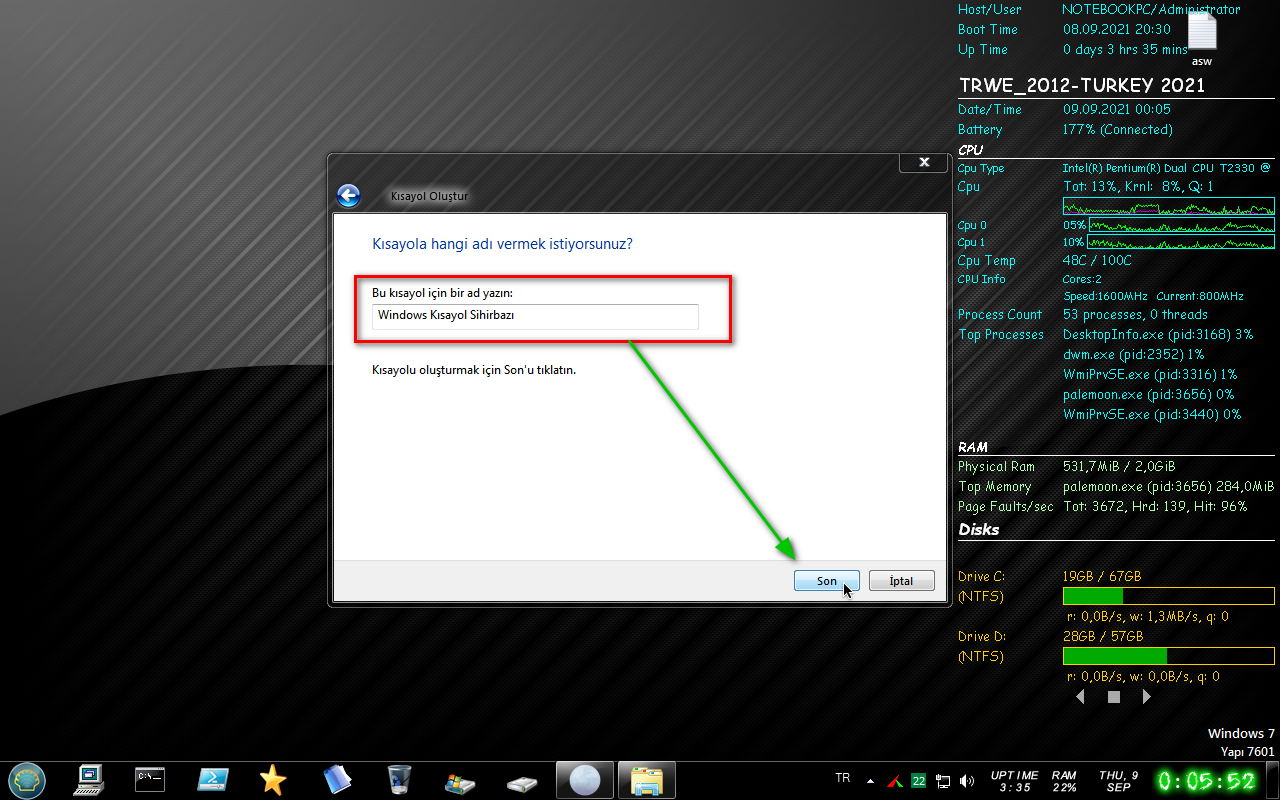Screen dimensions: 1280x800
Task: Click the text 'Kısayolu oluşturmak için Son'u tıklatın.'
Action: coord(474,370)
